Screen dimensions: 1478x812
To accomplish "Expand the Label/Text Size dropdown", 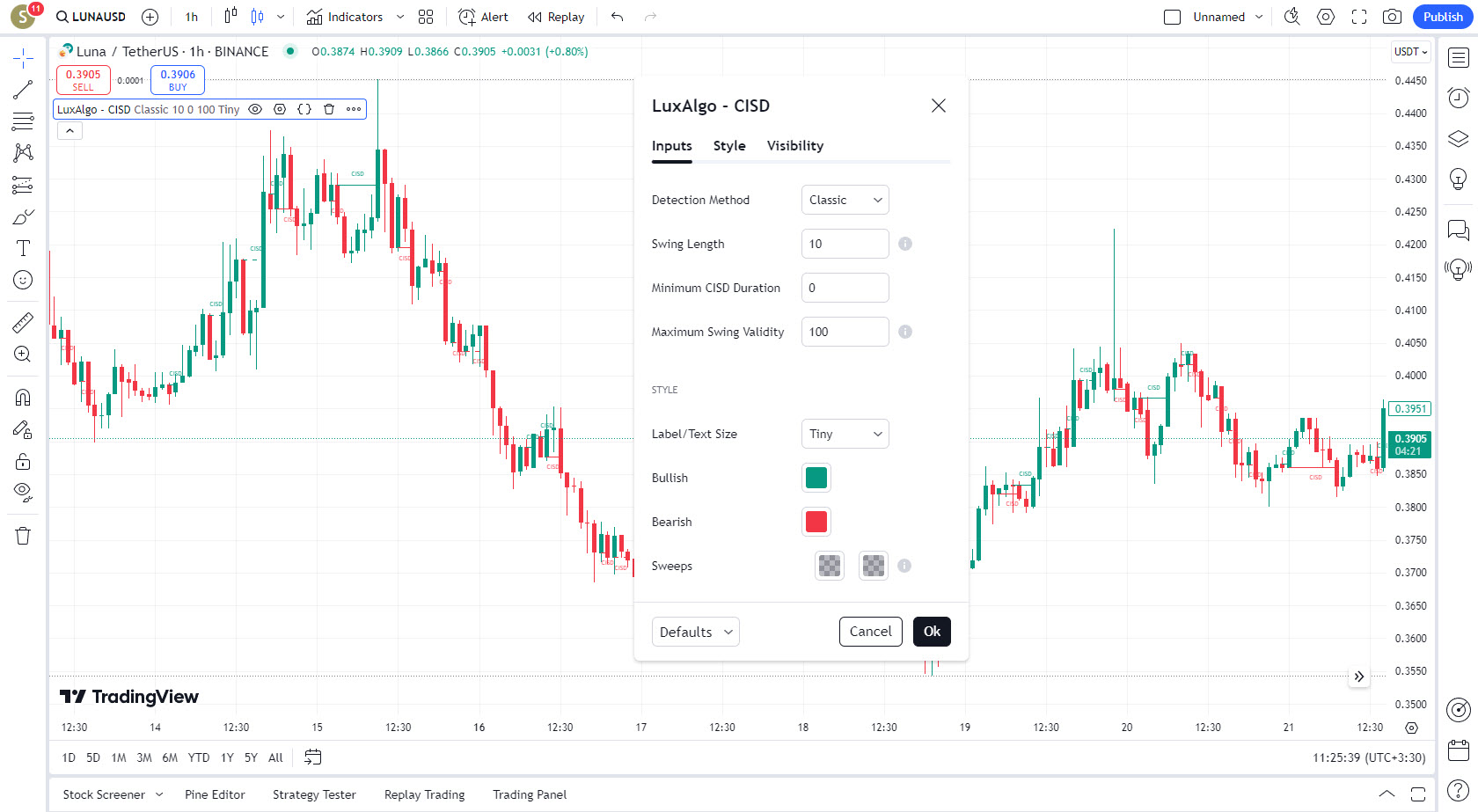I will [845, 434].
